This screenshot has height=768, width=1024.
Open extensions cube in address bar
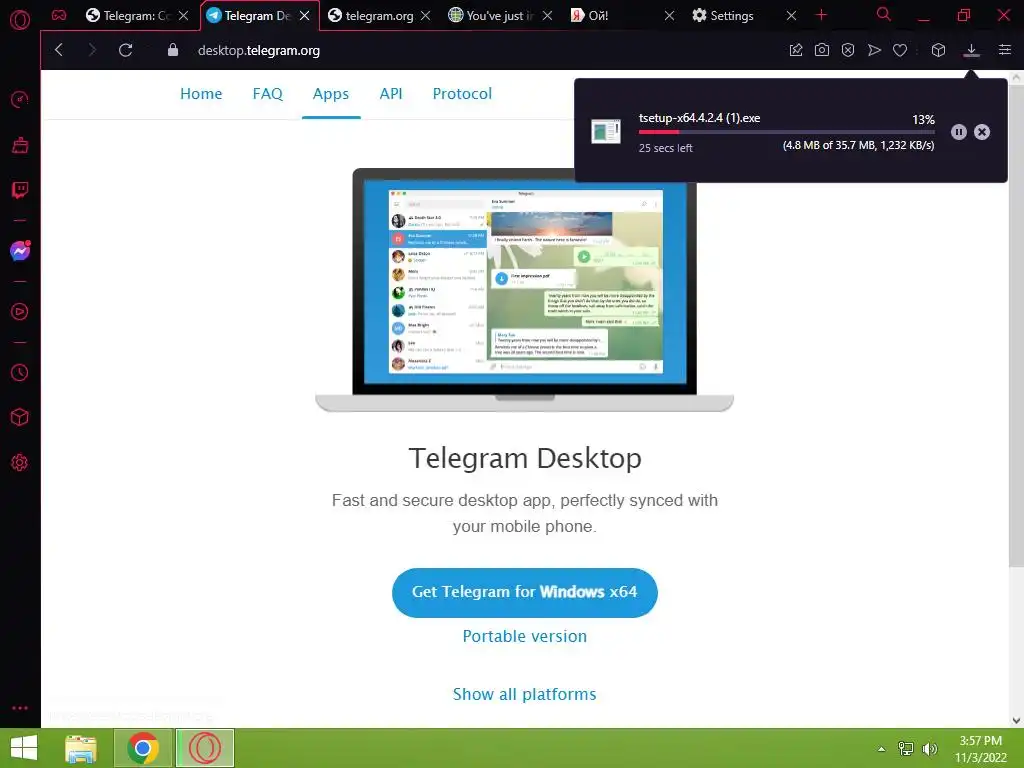(938, 50)
